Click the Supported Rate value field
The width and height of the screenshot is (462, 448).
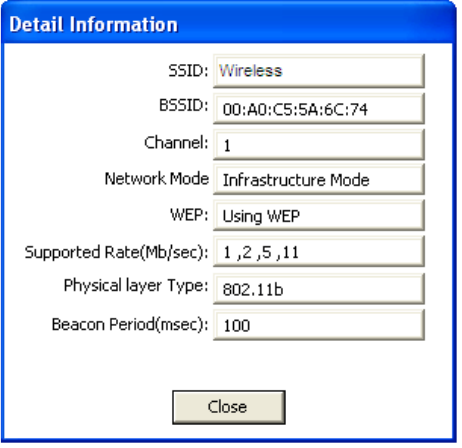(319, 251)
